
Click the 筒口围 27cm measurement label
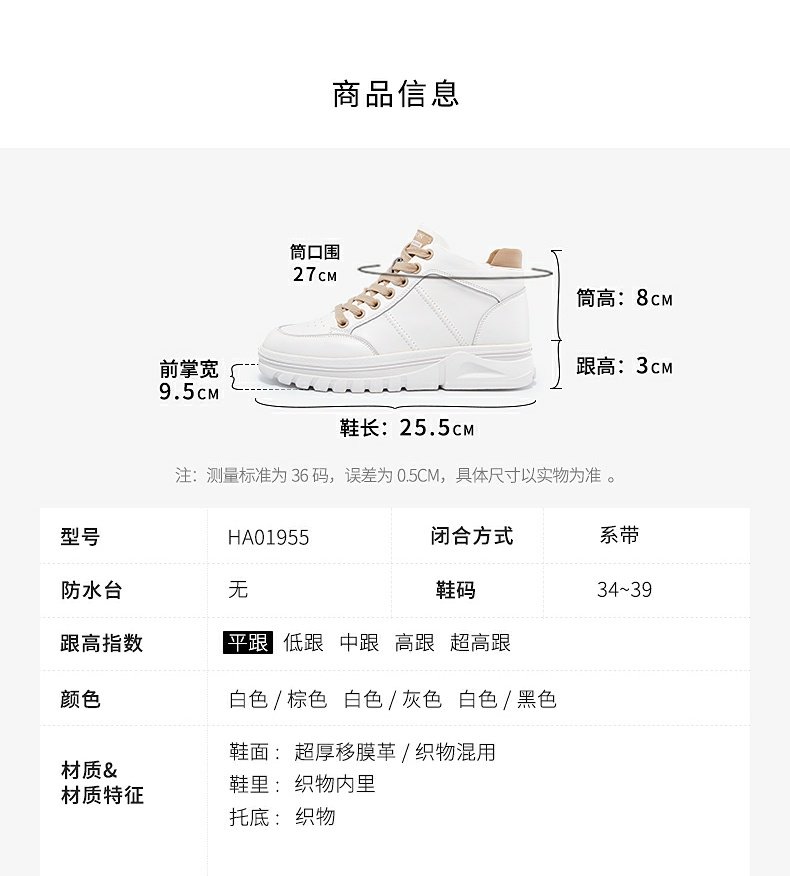click(x=315, y=263)
